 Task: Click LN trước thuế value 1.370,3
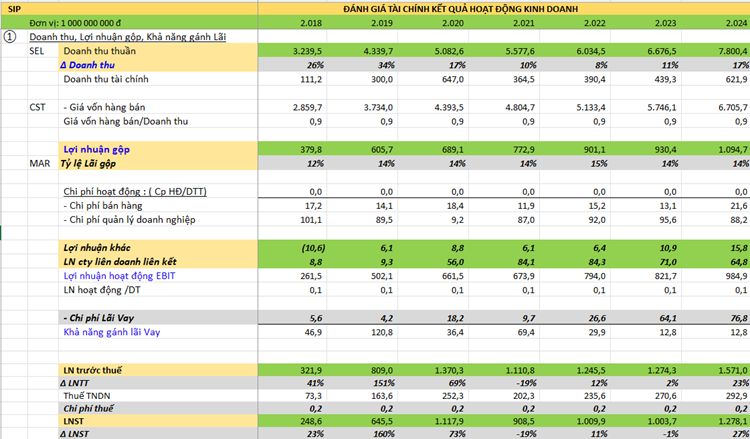[x=450, y=370]
